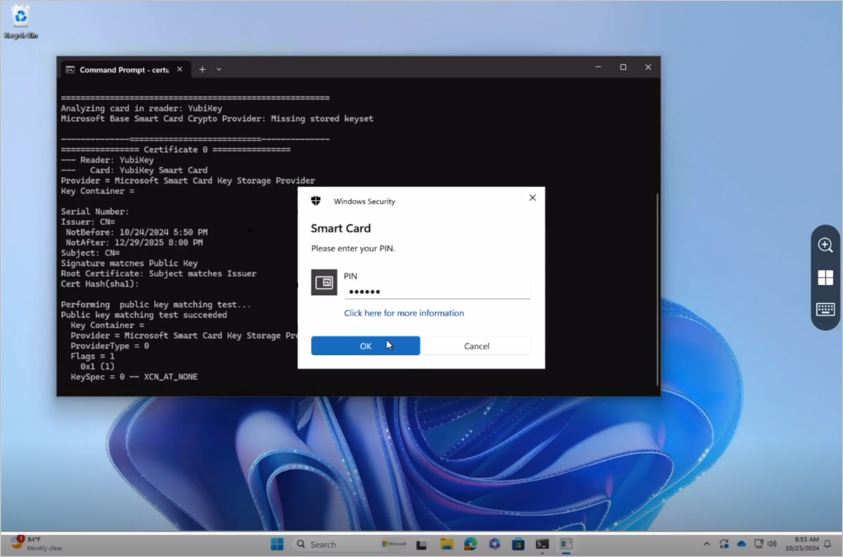Screen dimensions: 843x557
Task: Show hidden system tray icons
Action: point(706,544)
